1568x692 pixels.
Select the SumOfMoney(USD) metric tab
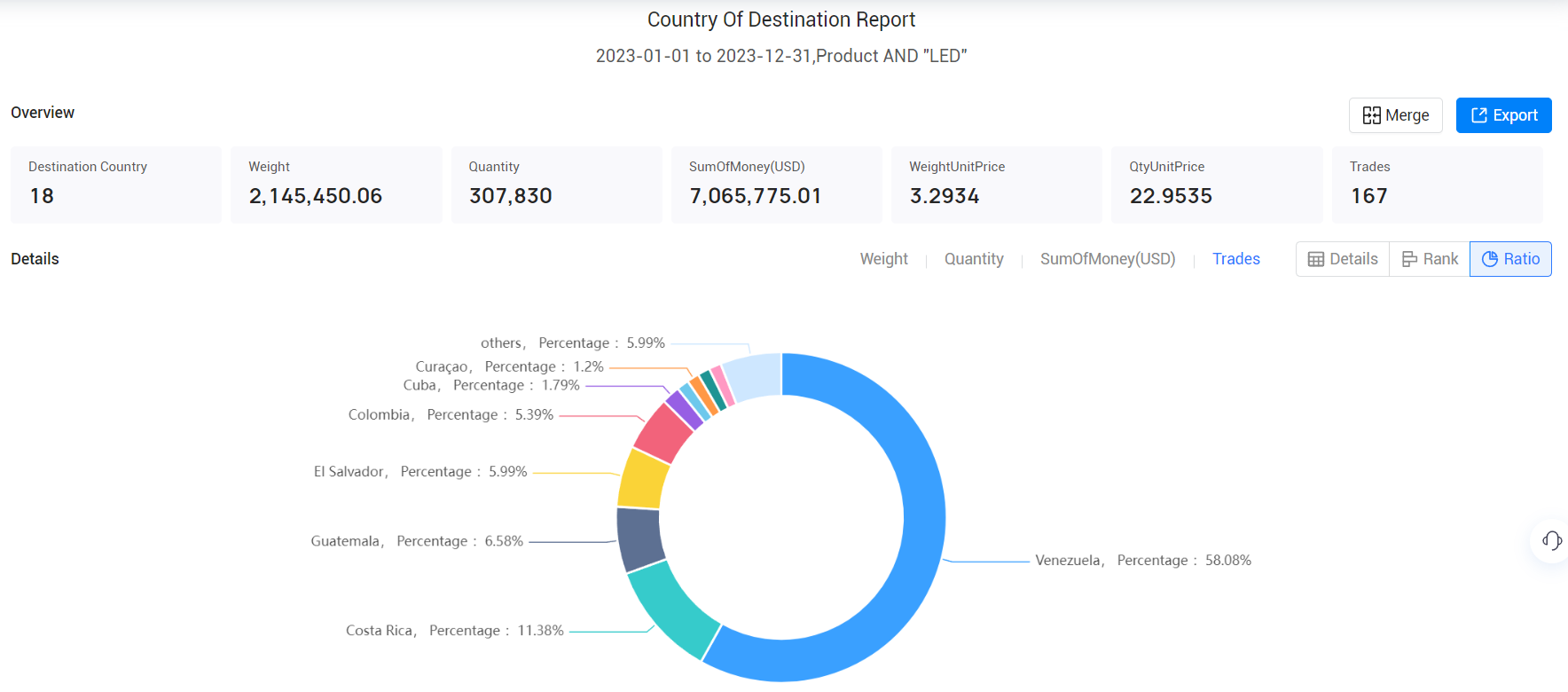[1108, 259]
